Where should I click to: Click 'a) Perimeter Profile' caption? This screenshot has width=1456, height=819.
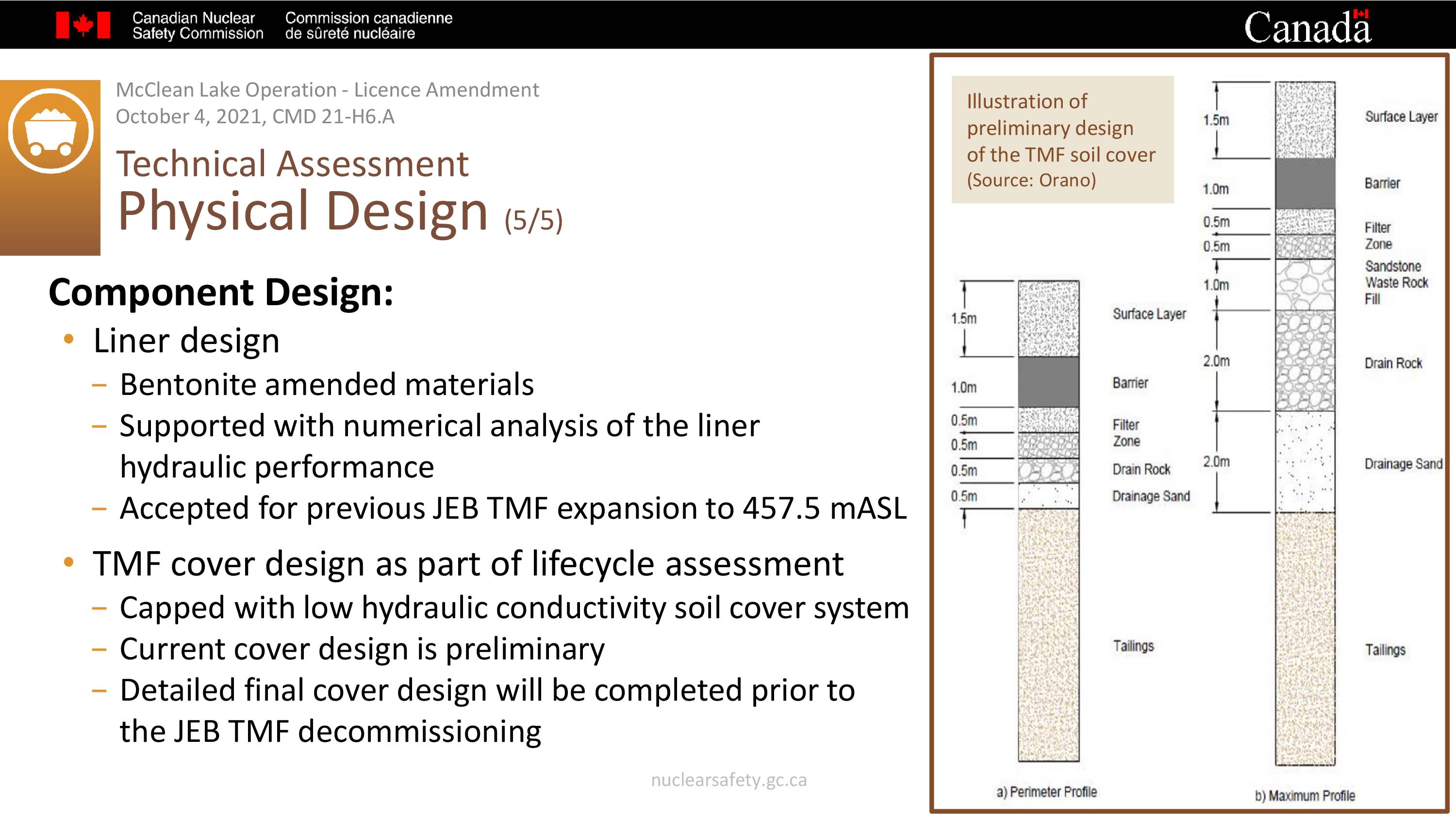coord(1046,792)
